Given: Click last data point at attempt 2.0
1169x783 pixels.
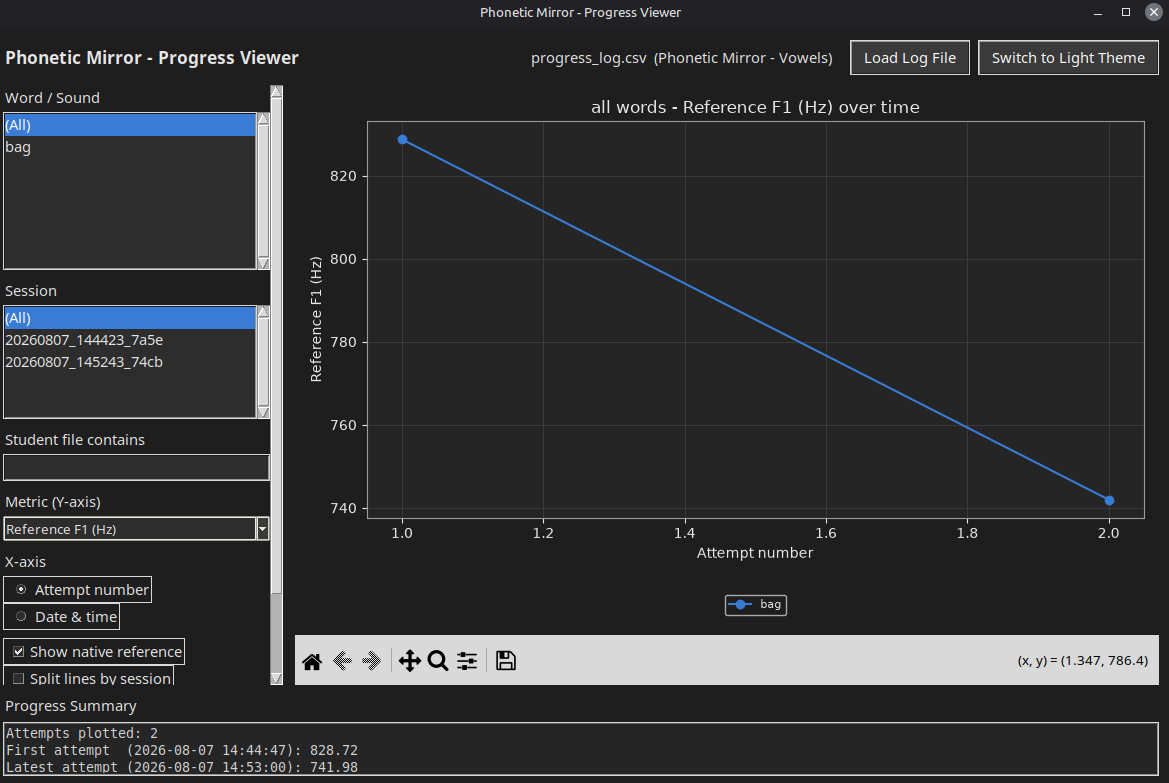Looking at the screenshot, I should click(1109, 500).
